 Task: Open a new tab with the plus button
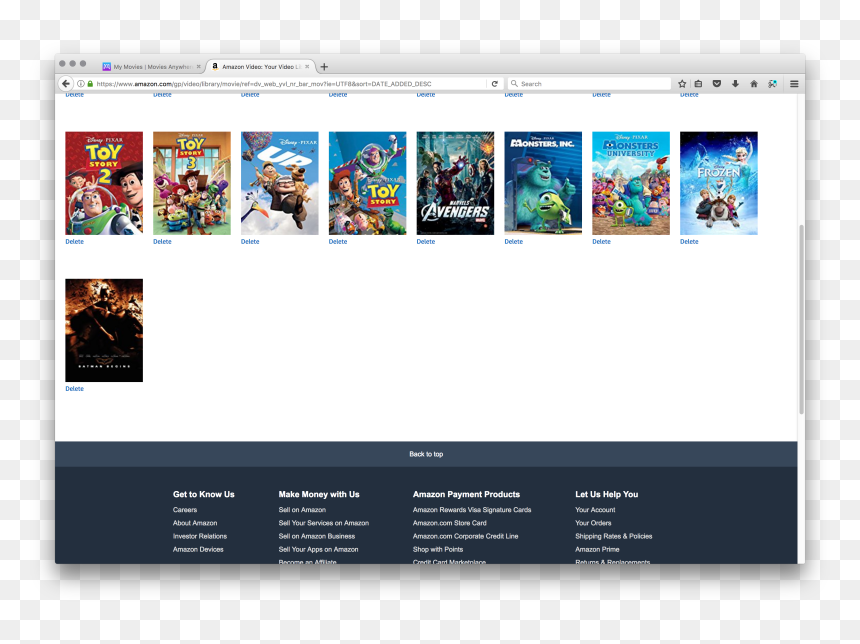[x=324, y=67]
